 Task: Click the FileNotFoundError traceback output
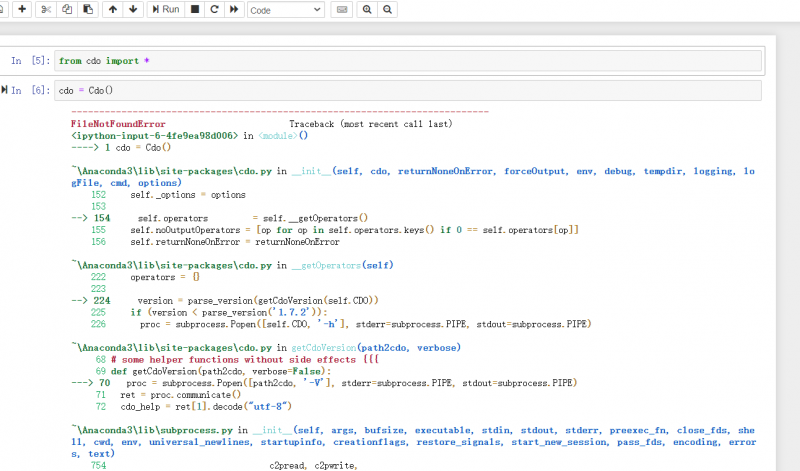click(118, 124)
